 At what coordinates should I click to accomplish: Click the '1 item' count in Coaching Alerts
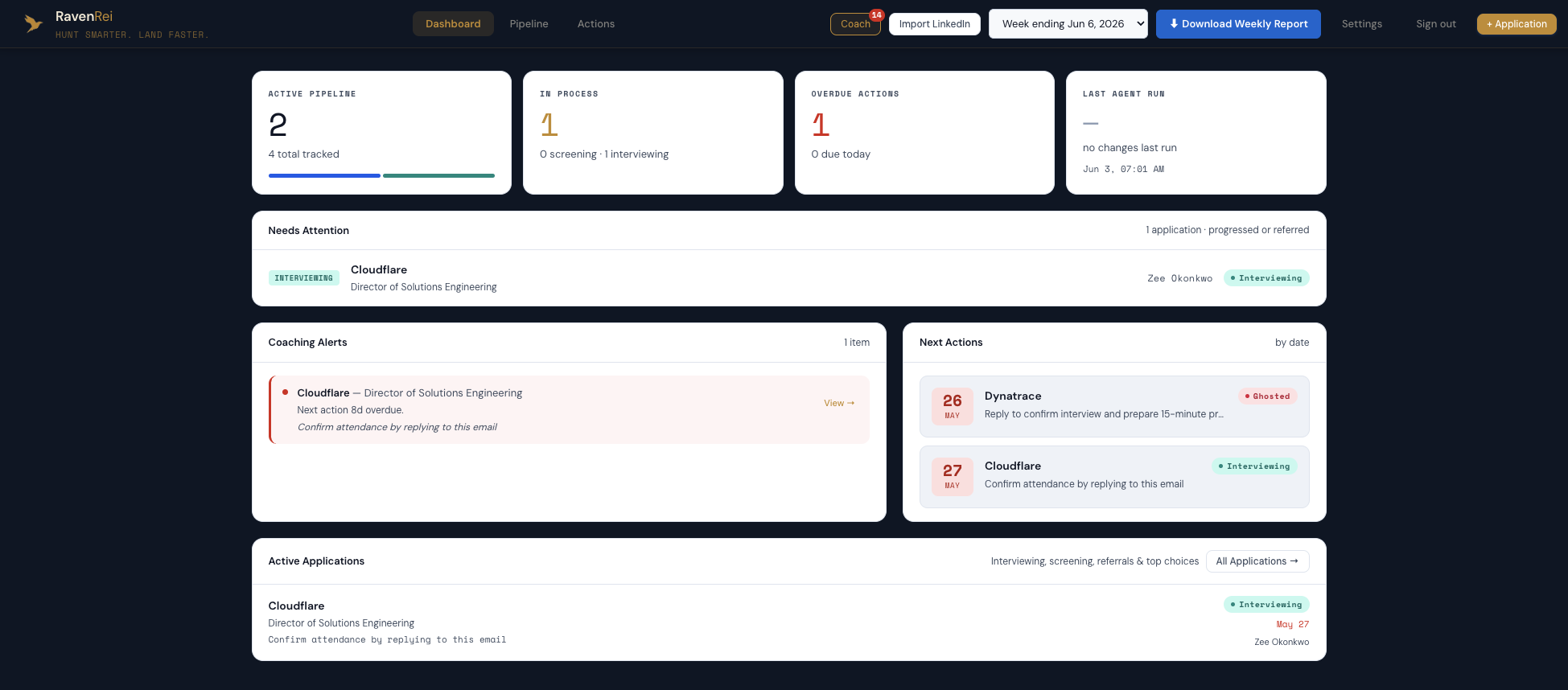click(x=857, y=343)
